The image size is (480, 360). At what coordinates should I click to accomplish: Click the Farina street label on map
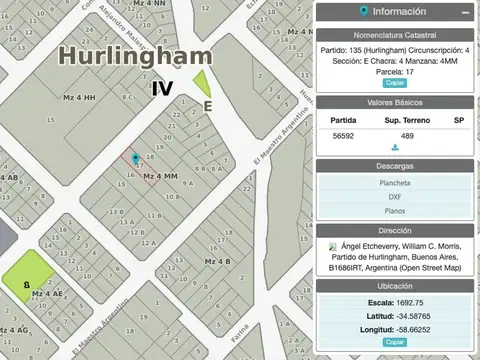240,333
